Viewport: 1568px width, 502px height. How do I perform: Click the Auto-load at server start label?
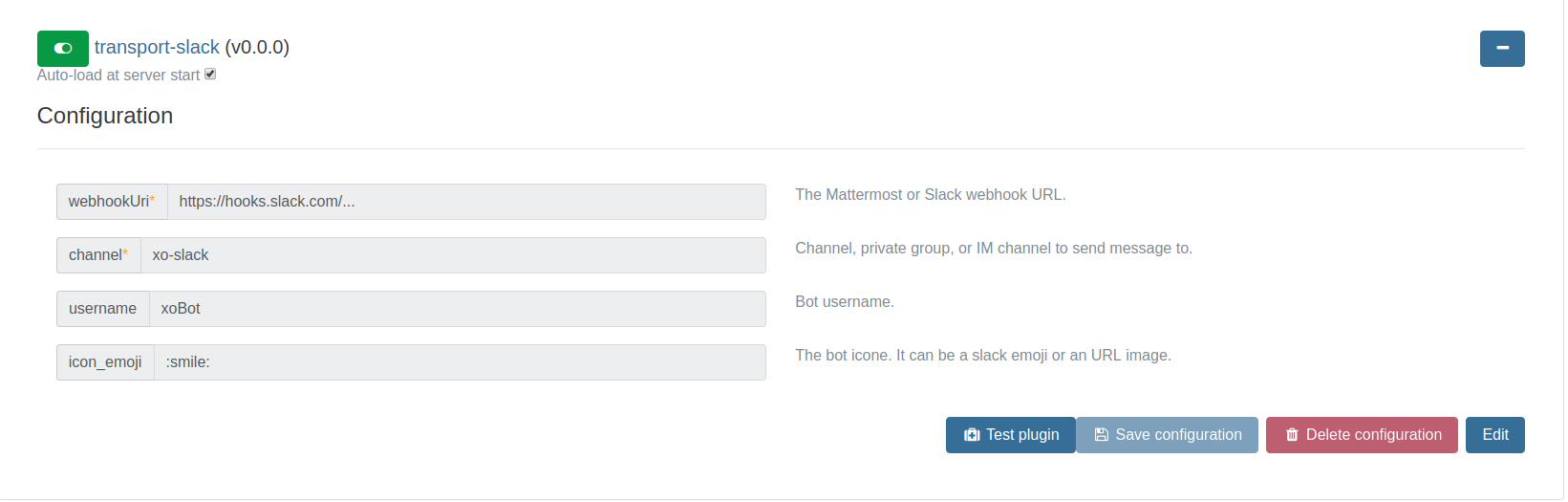(118, 76)
